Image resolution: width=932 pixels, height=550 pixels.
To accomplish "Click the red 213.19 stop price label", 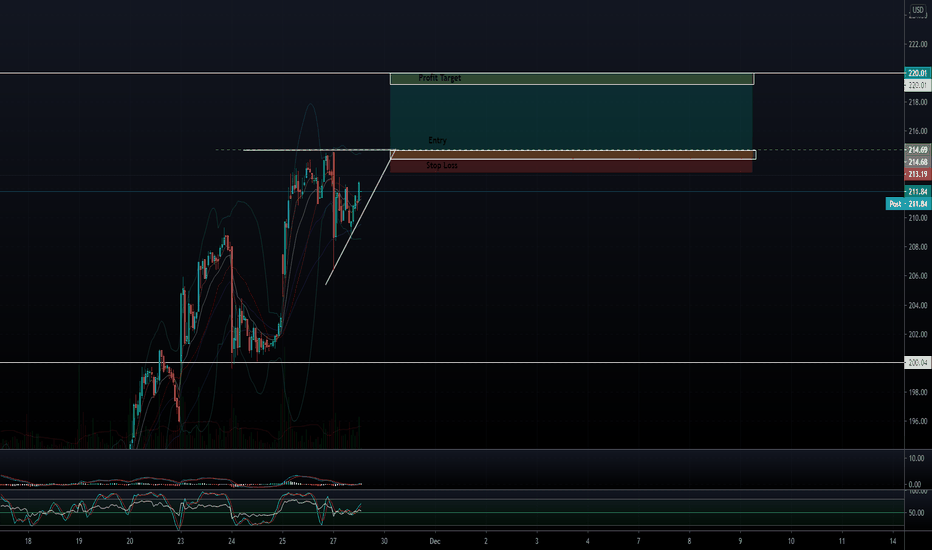I will pyautogui.click(x=918, y=174).
